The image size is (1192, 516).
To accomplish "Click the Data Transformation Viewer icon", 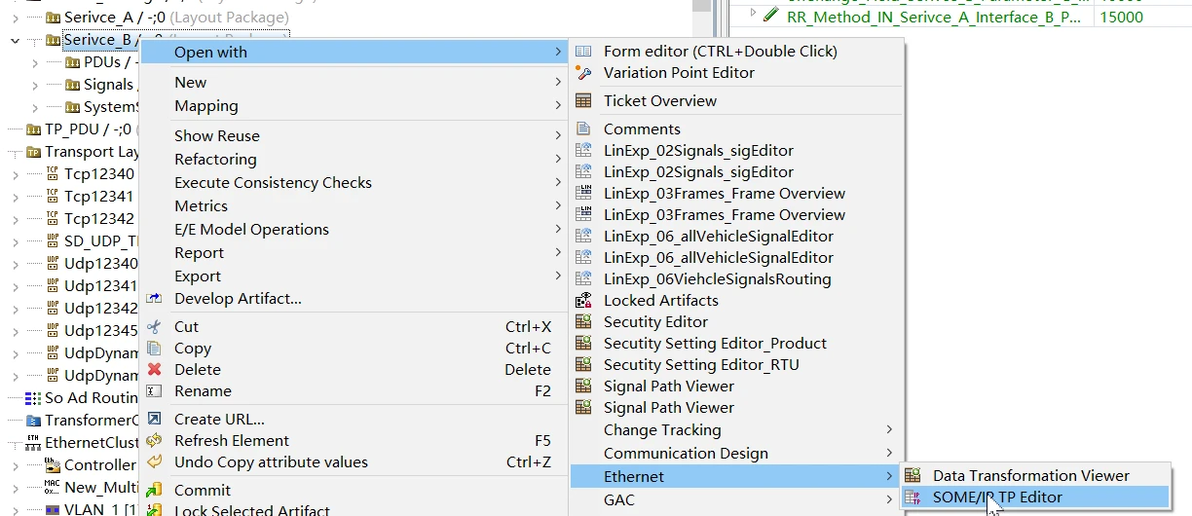I will click(x=913, y=476).
